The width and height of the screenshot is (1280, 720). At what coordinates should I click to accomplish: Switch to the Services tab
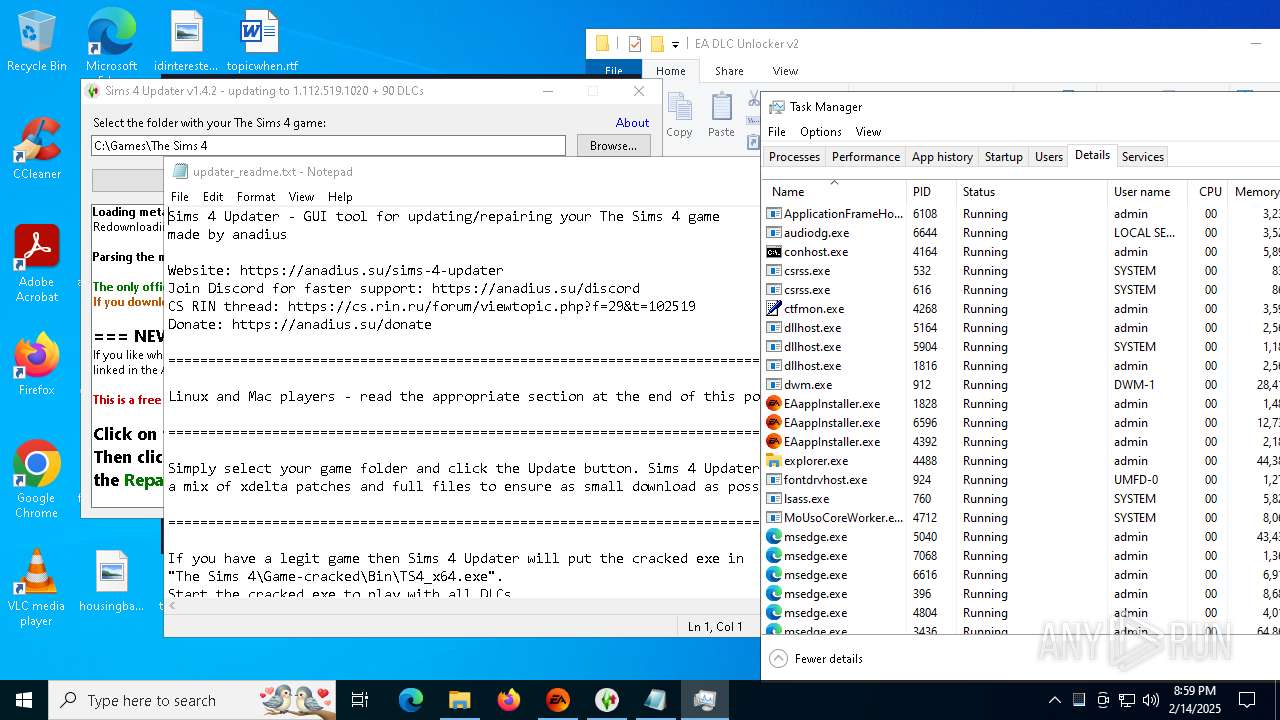1143,157
